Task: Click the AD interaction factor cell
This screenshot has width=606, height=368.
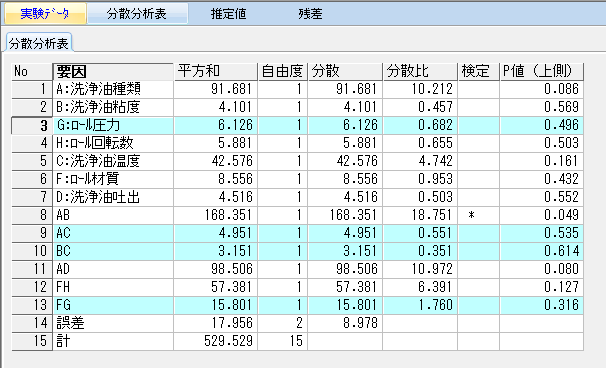Action: (113, 269)
